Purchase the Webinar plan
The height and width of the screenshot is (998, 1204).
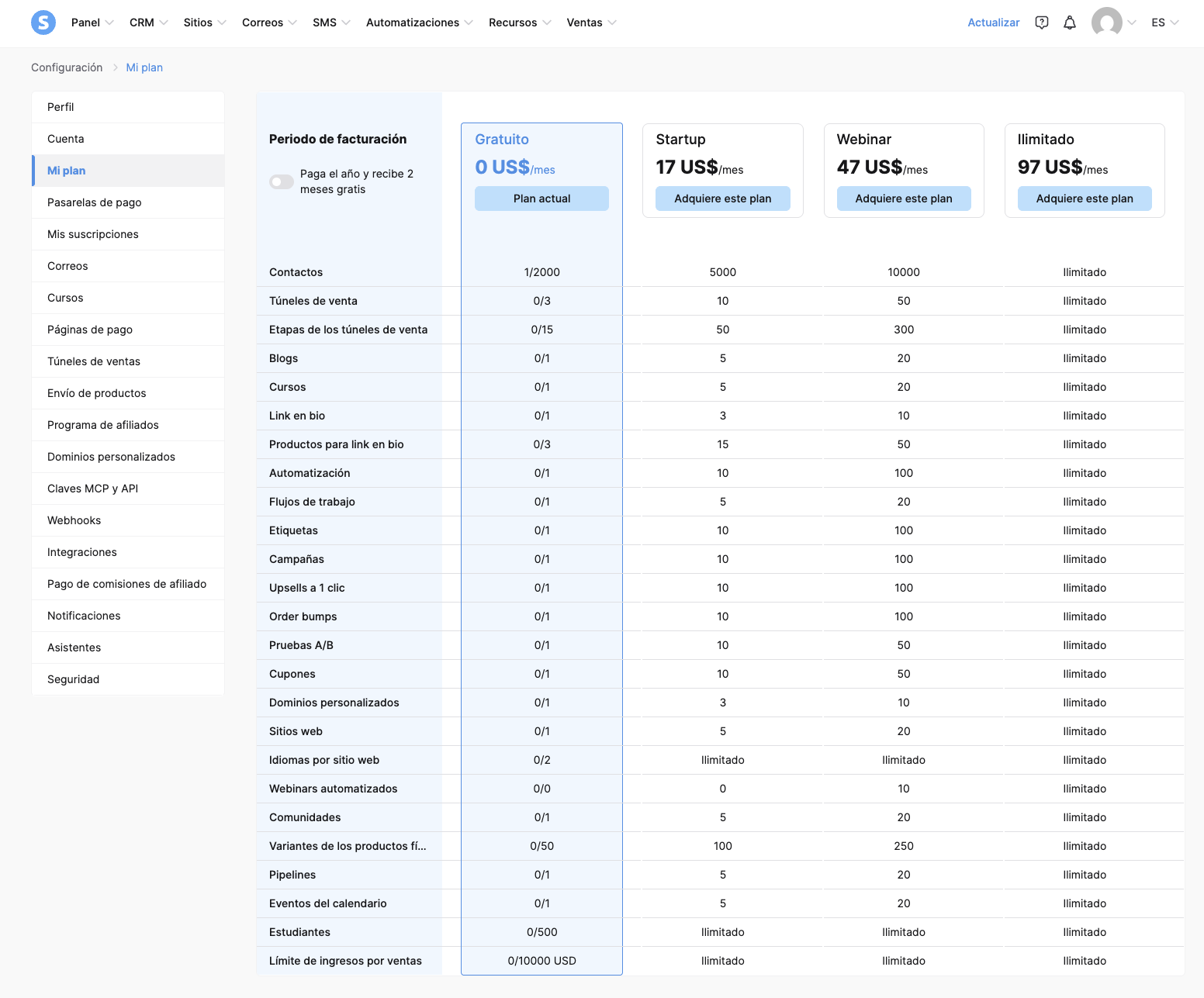tap(904, 199)
